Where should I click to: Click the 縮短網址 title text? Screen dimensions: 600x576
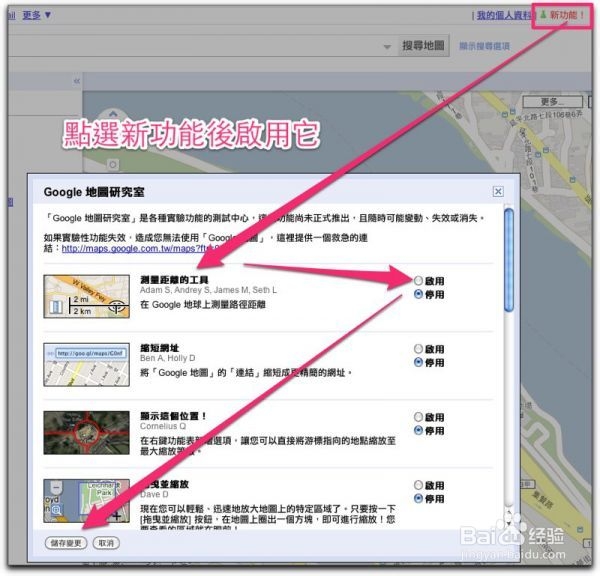[160, 348]
